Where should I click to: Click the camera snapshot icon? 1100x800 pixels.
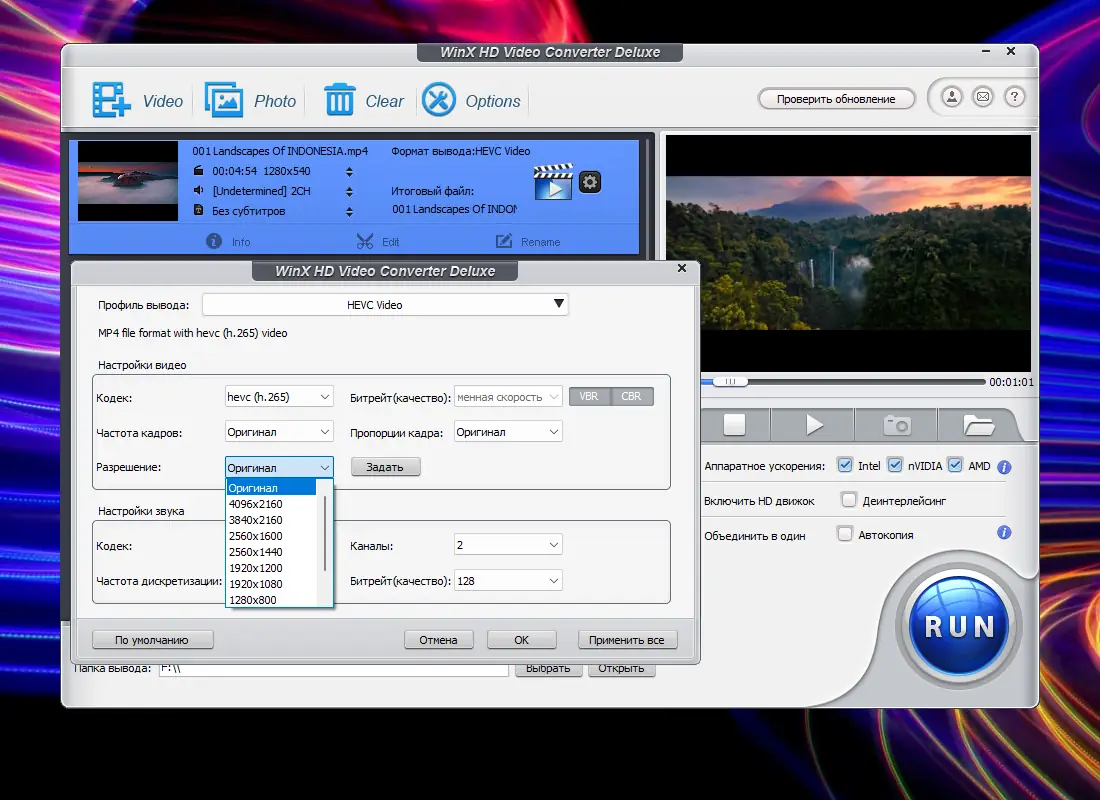coord(897,425)
